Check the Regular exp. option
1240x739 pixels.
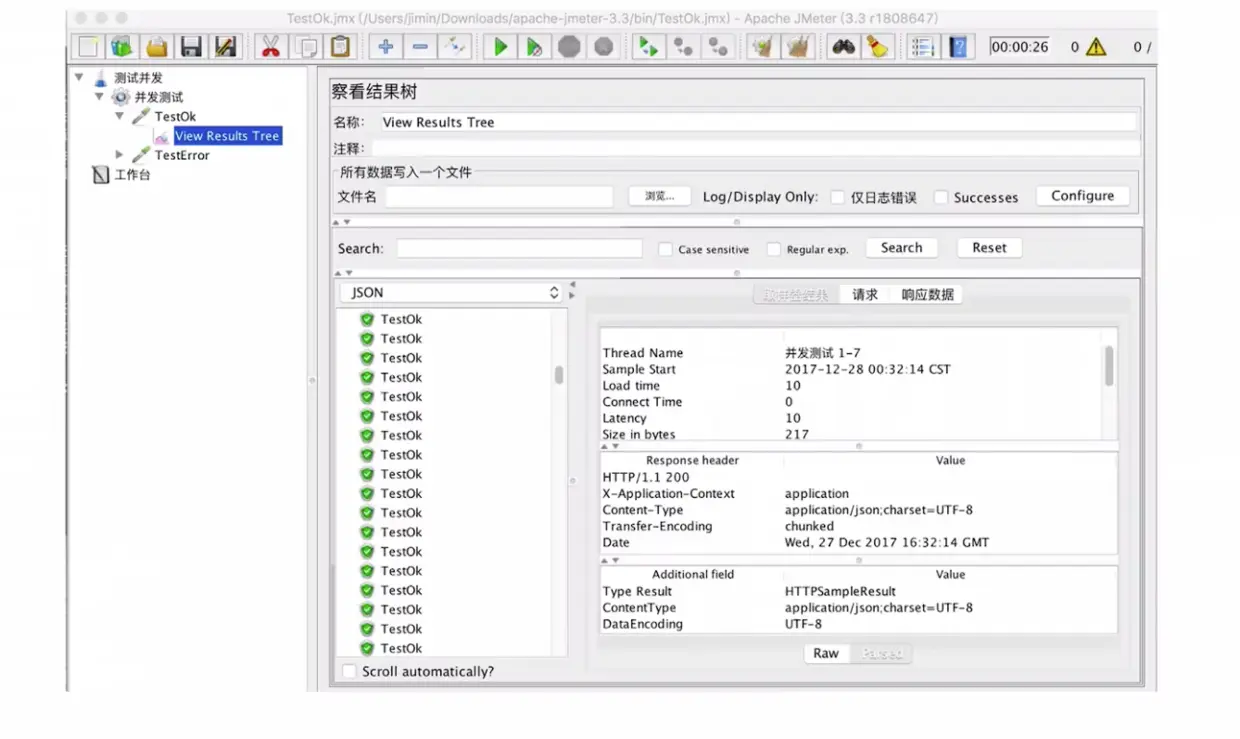pyautogui.click(x=773, y=249)
